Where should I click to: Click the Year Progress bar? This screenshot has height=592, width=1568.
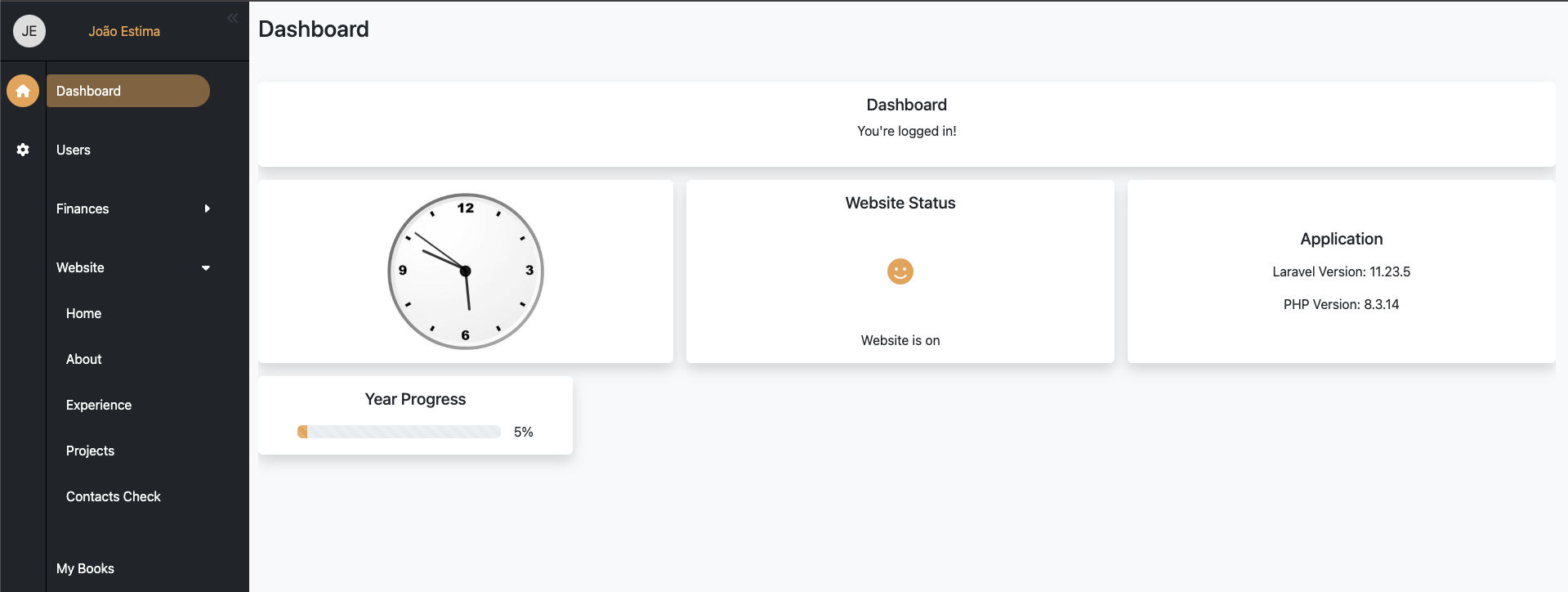click(x=399, y=432)
